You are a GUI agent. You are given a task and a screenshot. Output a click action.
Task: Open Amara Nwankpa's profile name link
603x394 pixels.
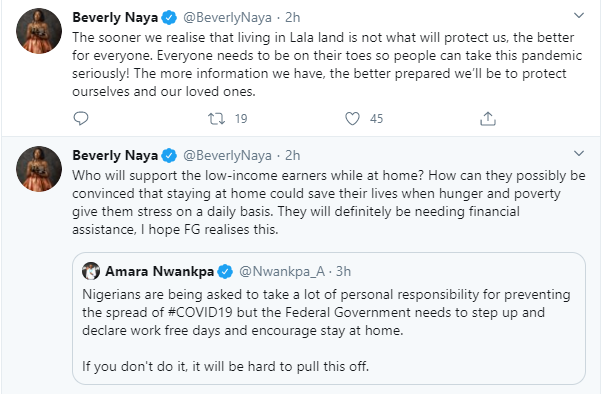(x=160, y=271)
